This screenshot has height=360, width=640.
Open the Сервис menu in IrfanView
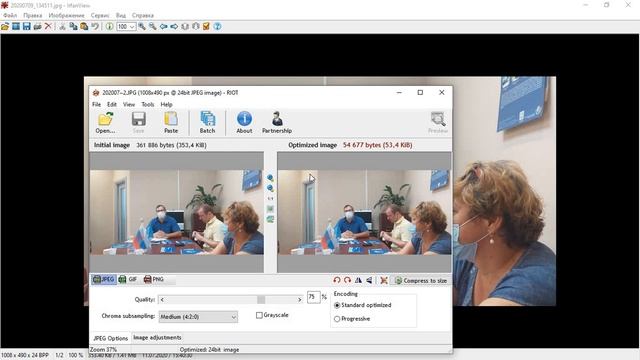[100, 15]
